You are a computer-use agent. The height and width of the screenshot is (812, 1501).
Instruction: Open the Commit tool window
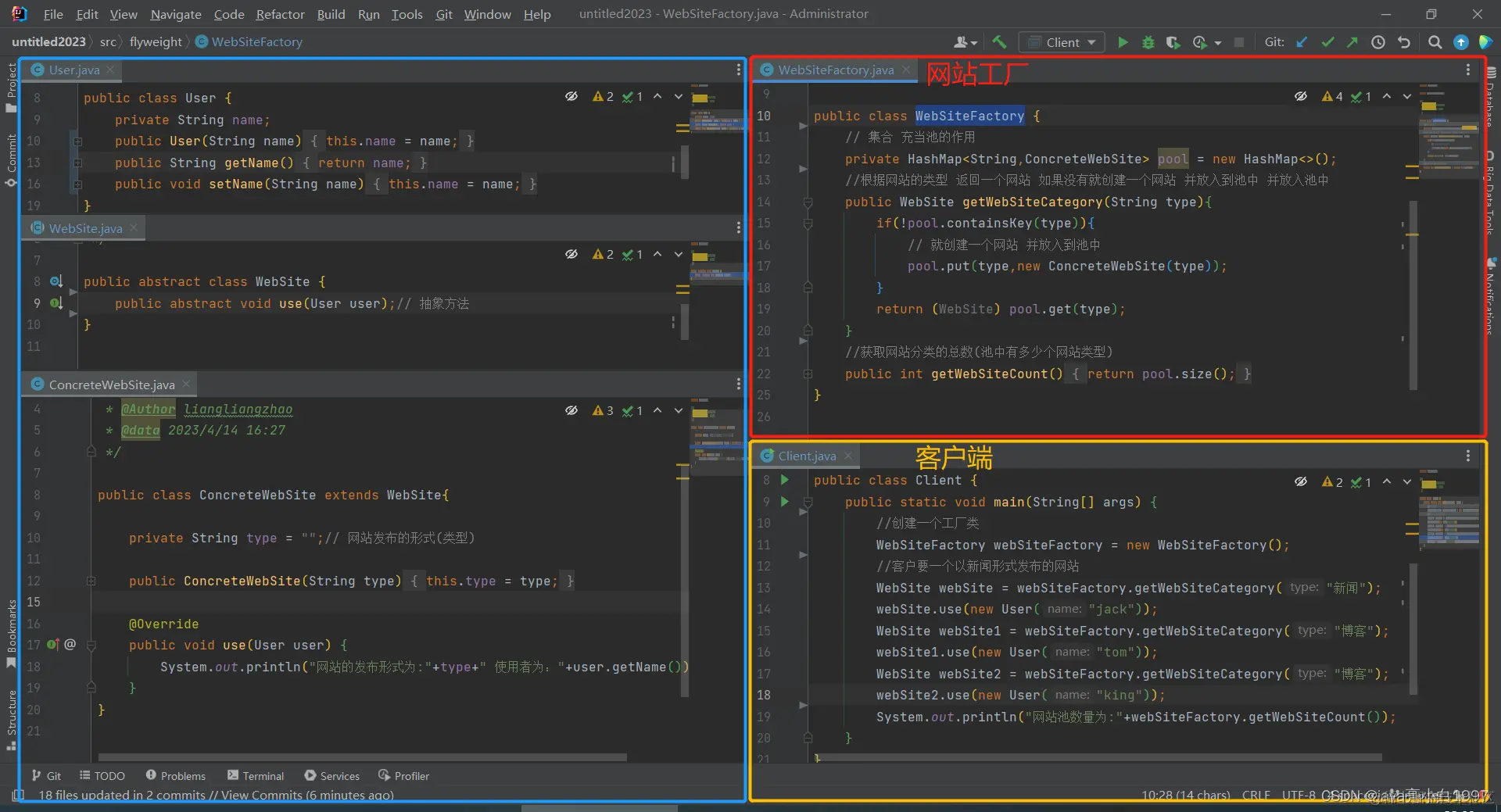(11, 159)
